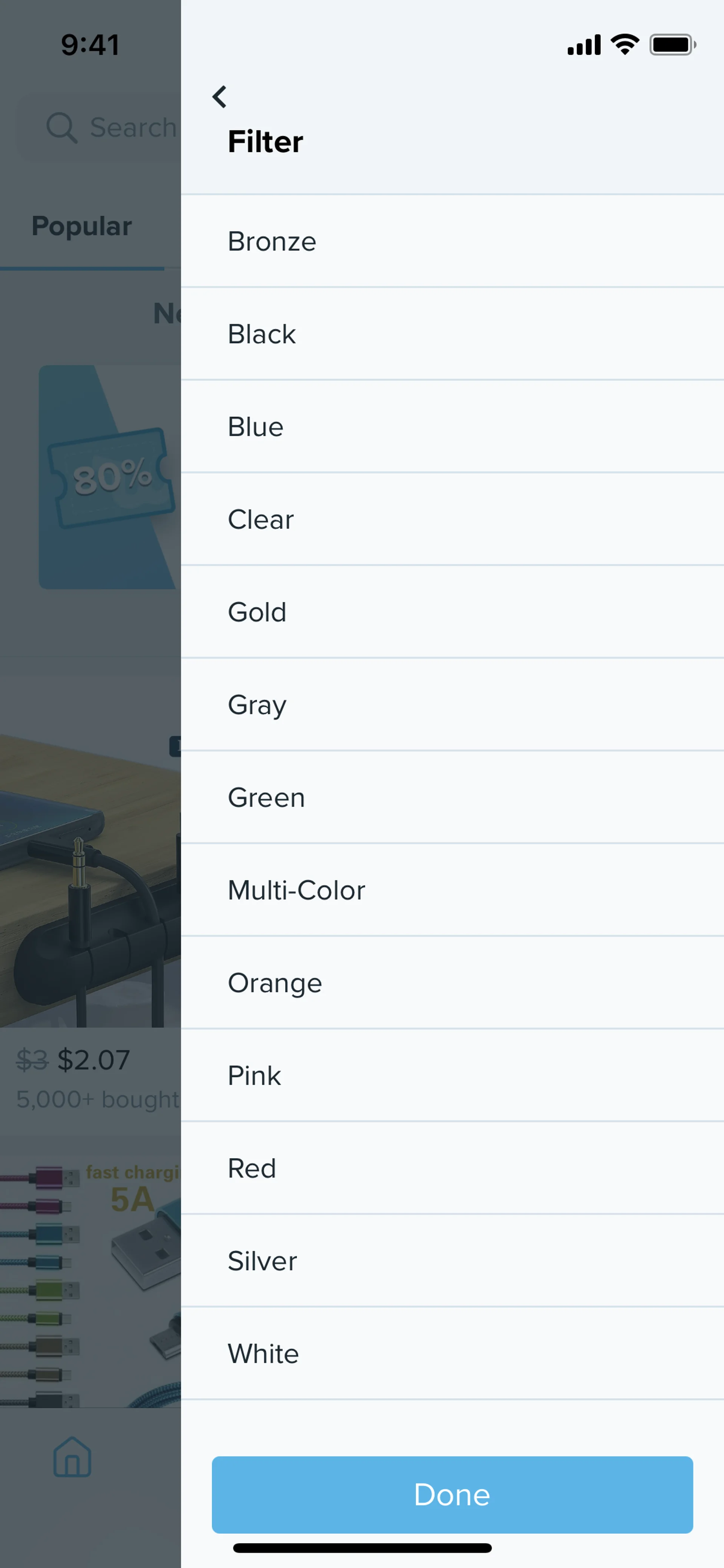Pick the Multi-Color filter option
Screen dimensions: 724x1568
[451, 891]
